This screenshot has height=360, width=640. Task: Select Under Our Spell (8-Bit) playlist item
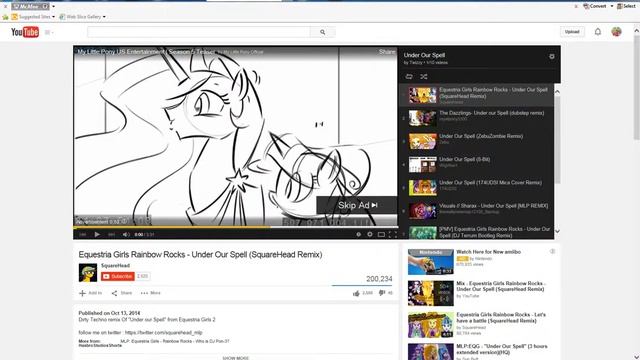(476, 164)
